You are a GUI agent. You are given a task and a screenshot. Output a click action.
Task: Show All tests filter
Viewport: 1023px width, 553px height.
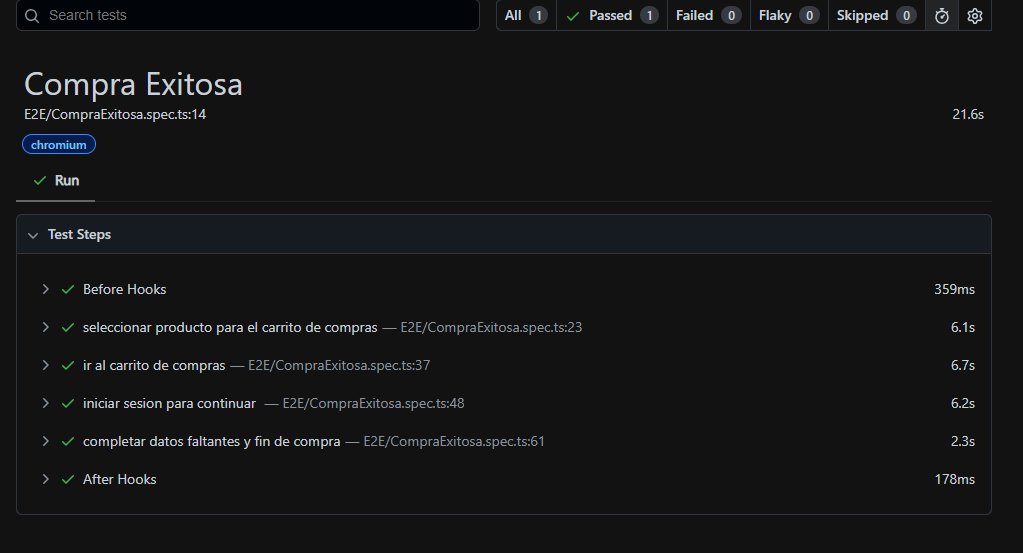coord(525,16)
